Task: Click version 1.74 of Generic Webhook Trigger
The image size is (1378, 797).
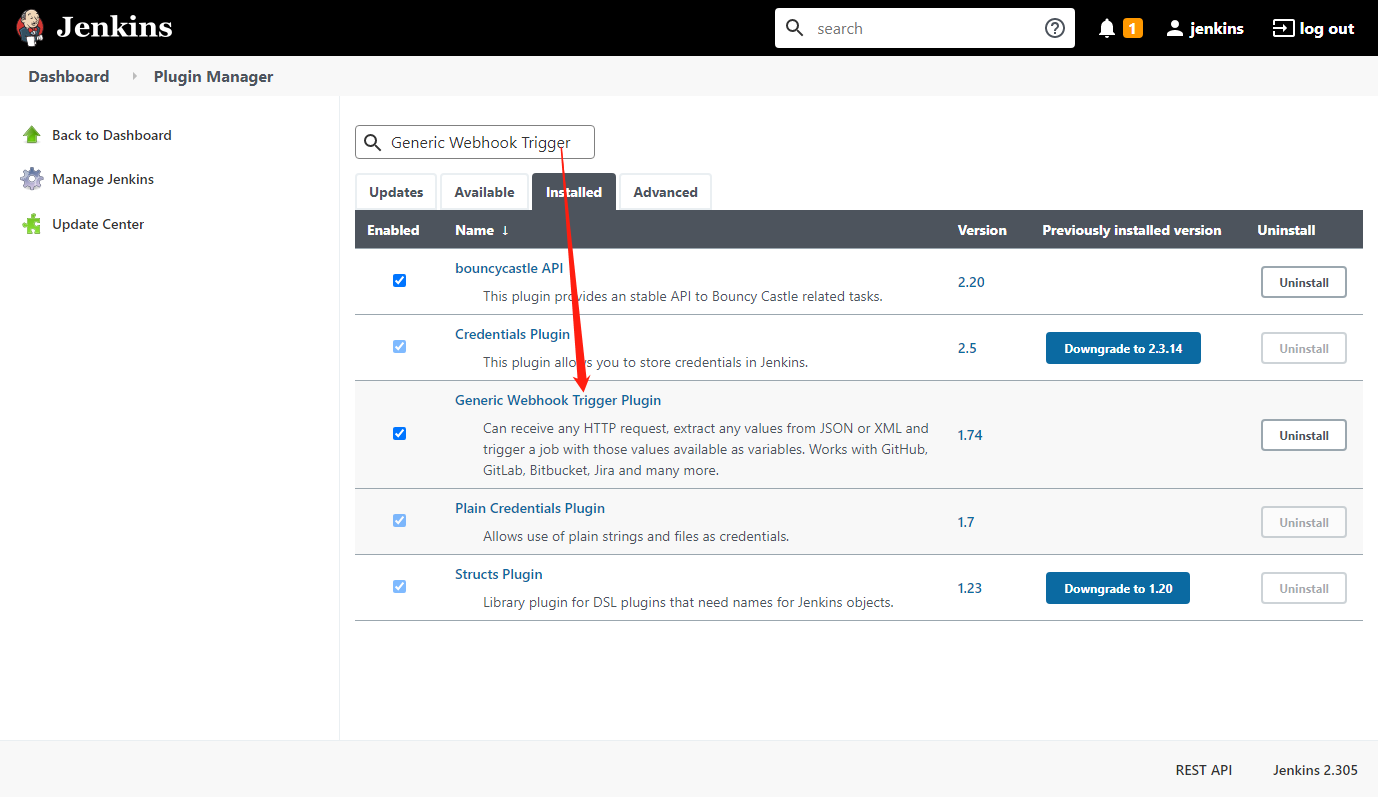Action: pos(970,435)
